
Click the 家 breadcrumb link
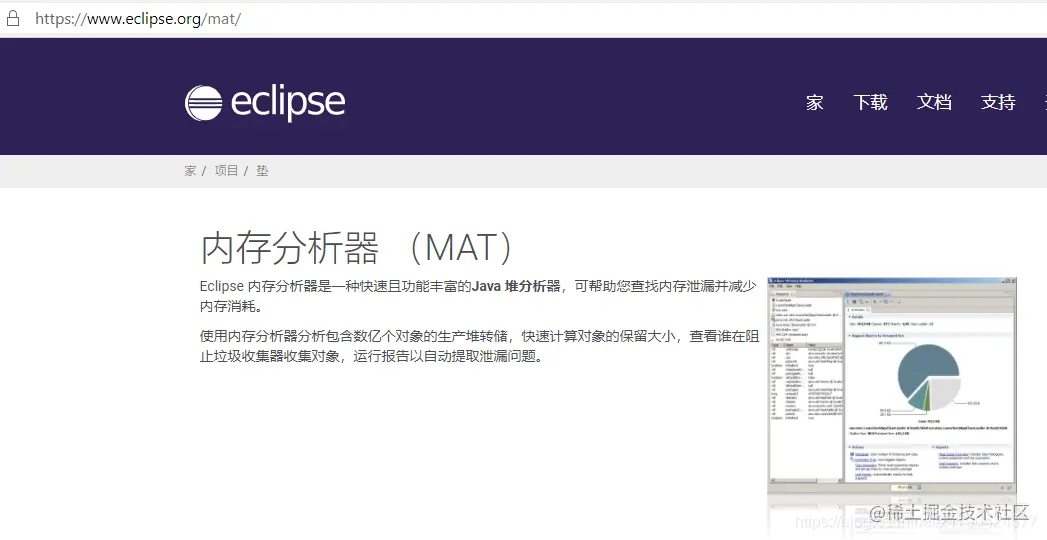[190, 171]
